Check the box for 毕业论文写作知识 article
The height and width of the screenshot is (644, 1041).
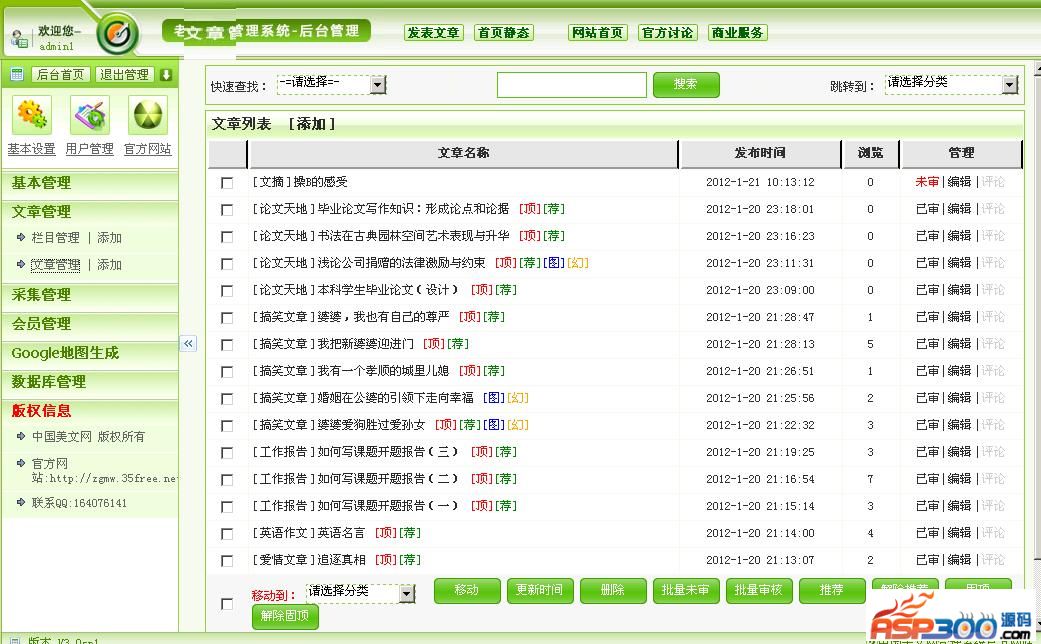pos(227,210)
